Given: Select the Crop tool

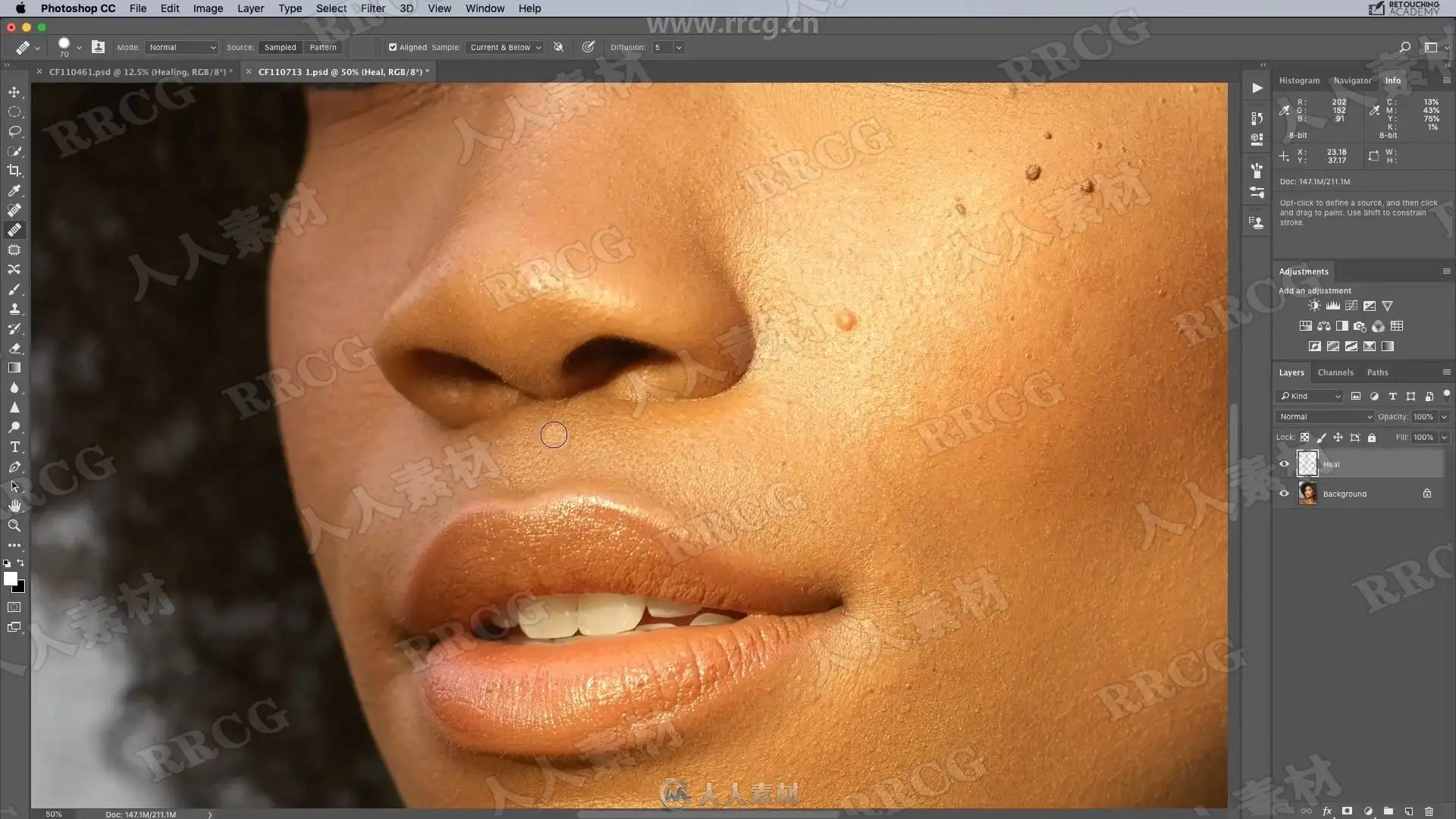Looking at the screenshot, I should tap(14, 171).
